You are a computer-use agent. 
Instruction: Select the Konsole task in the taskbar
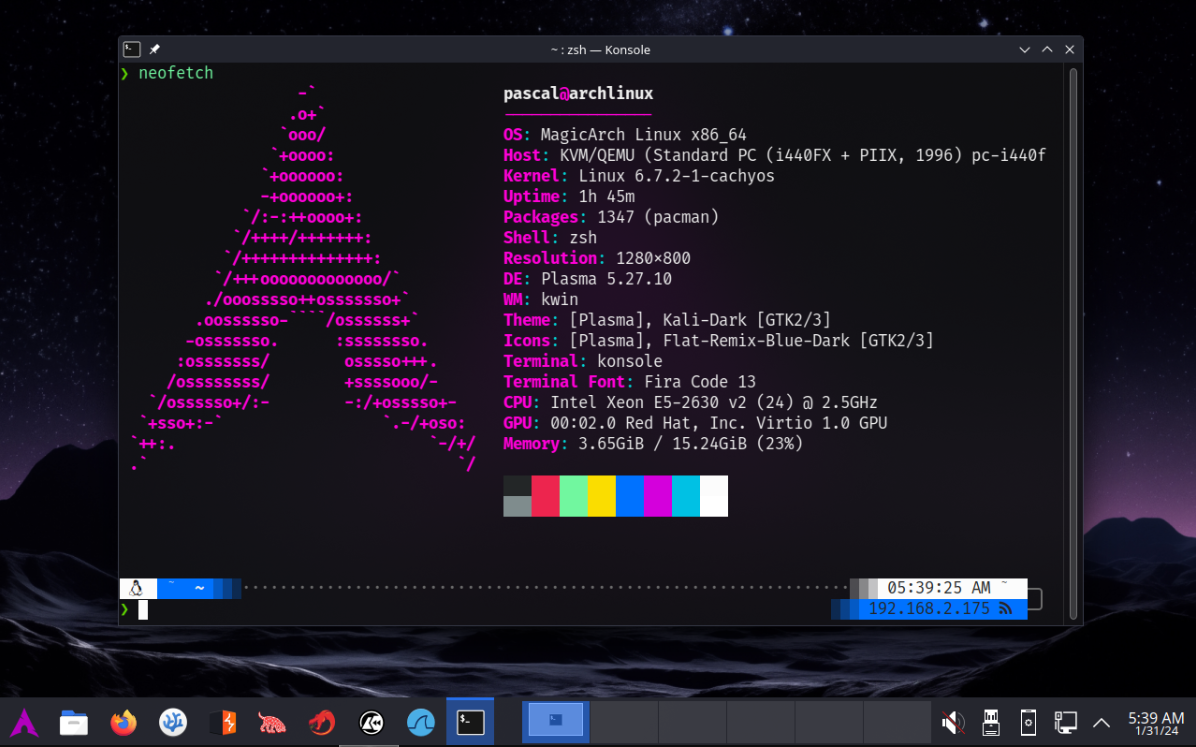(470, 722)
